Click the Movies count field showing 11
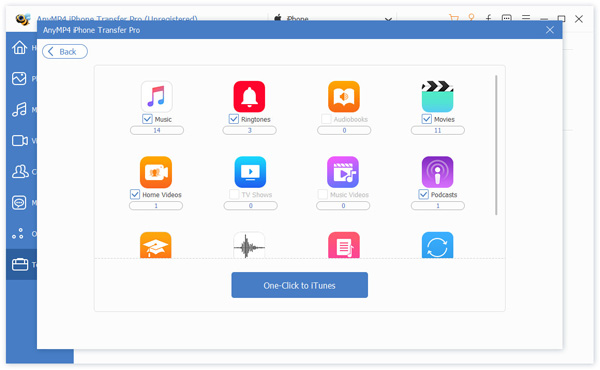The width and height of the screenshot is (600, 370). 438,130
